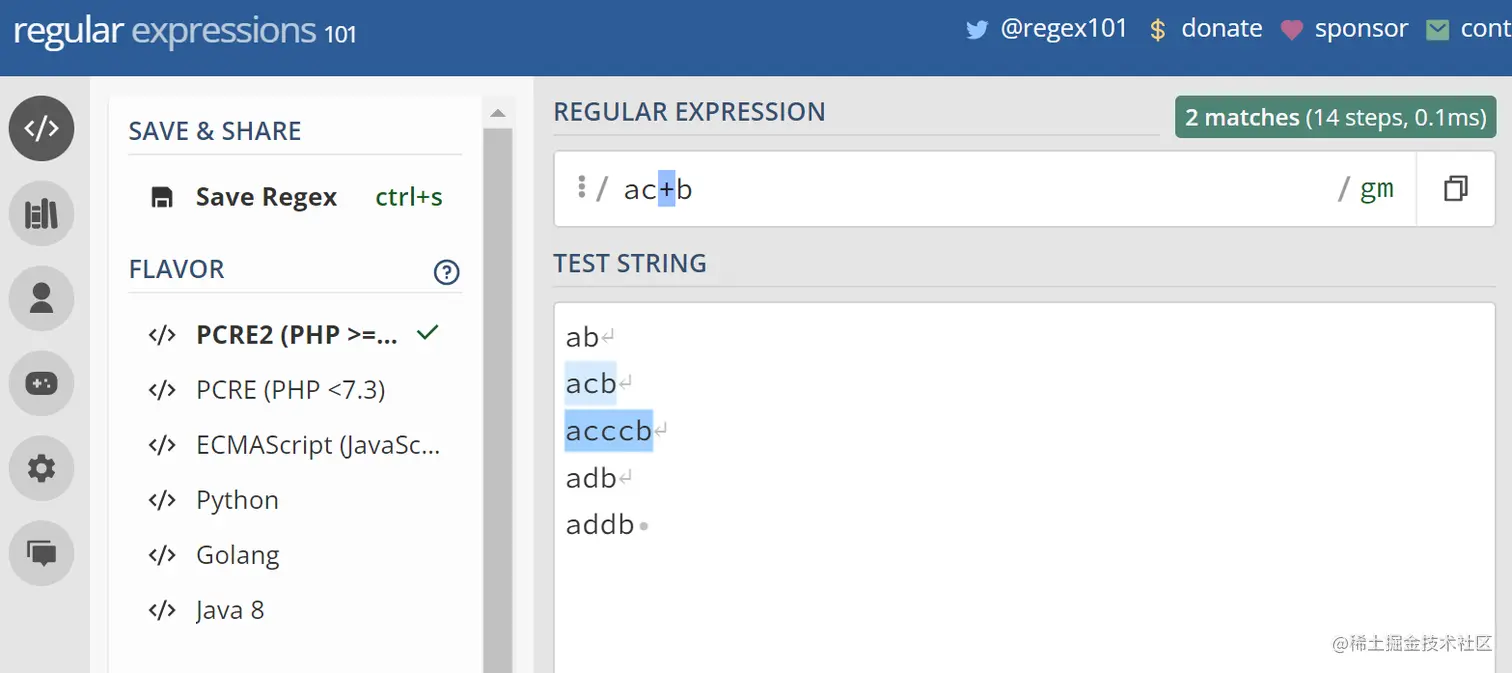Open the @regex101 Twitter link

click(1062, 29)
